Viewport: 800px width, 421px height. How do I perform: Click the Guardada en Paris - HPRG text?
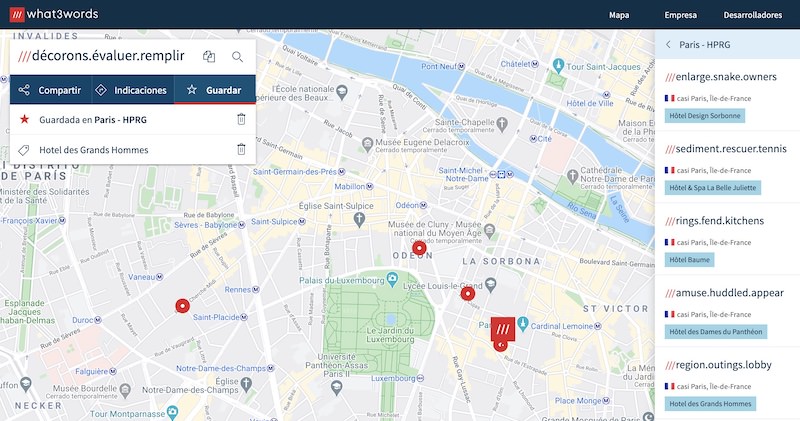93,120
